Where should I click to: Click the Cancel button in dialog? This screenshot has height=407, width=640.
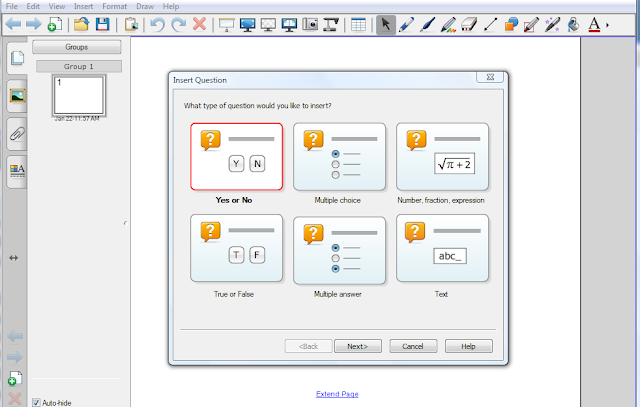pyautogui.click(x=413, y=346)
